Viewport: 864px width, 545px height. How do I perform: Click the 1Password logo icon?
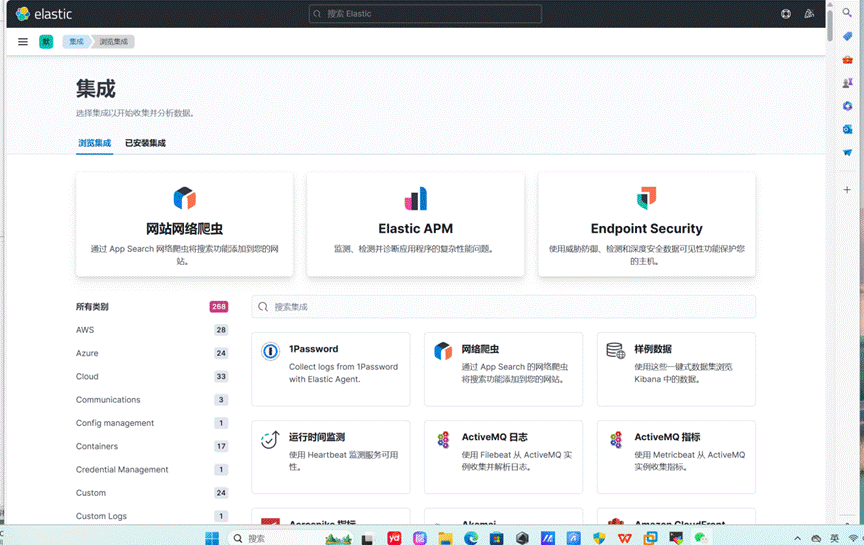(270, 350)
